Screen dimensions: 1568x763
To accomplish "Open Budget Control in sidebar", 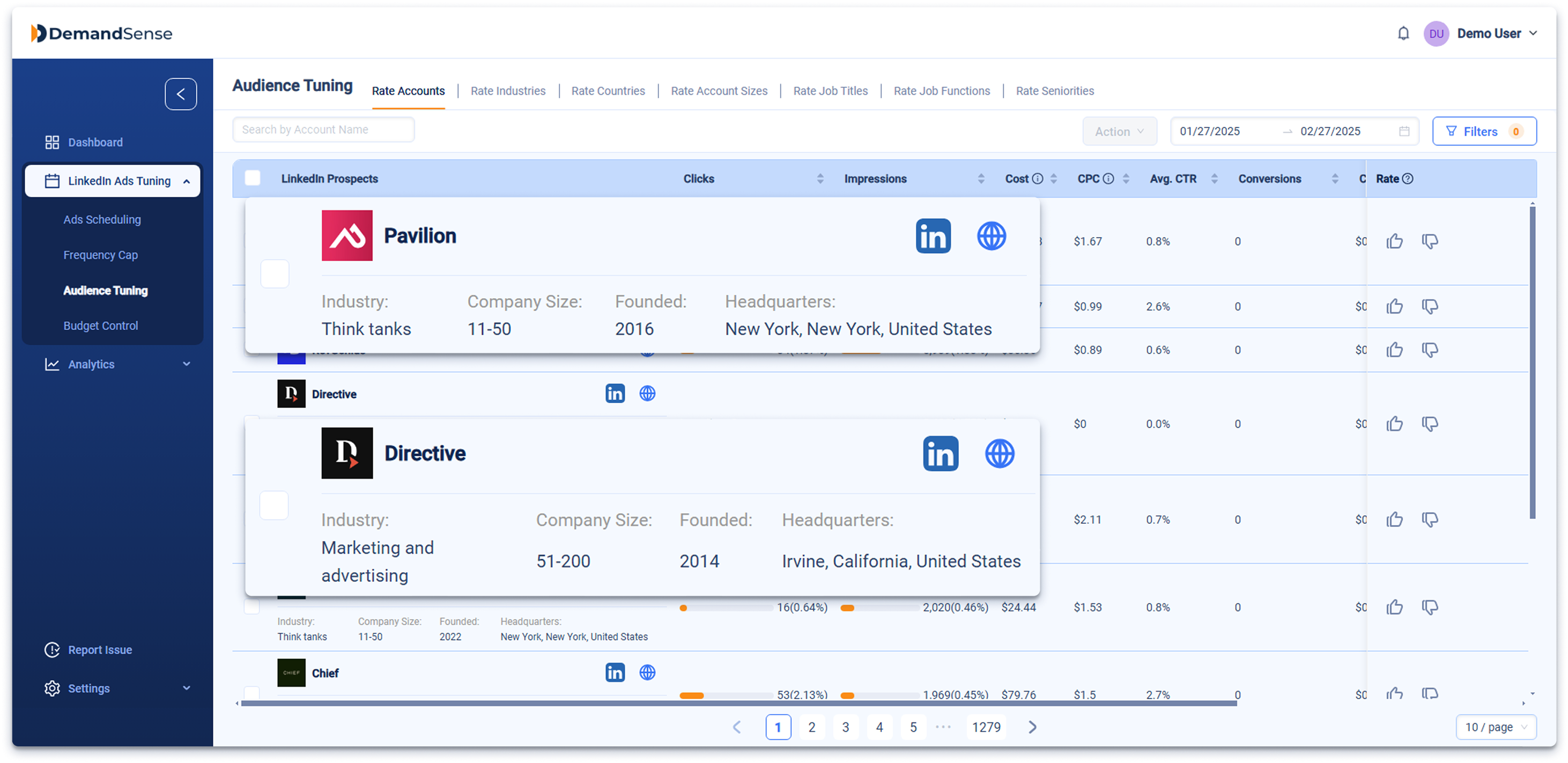I will 100,326.
